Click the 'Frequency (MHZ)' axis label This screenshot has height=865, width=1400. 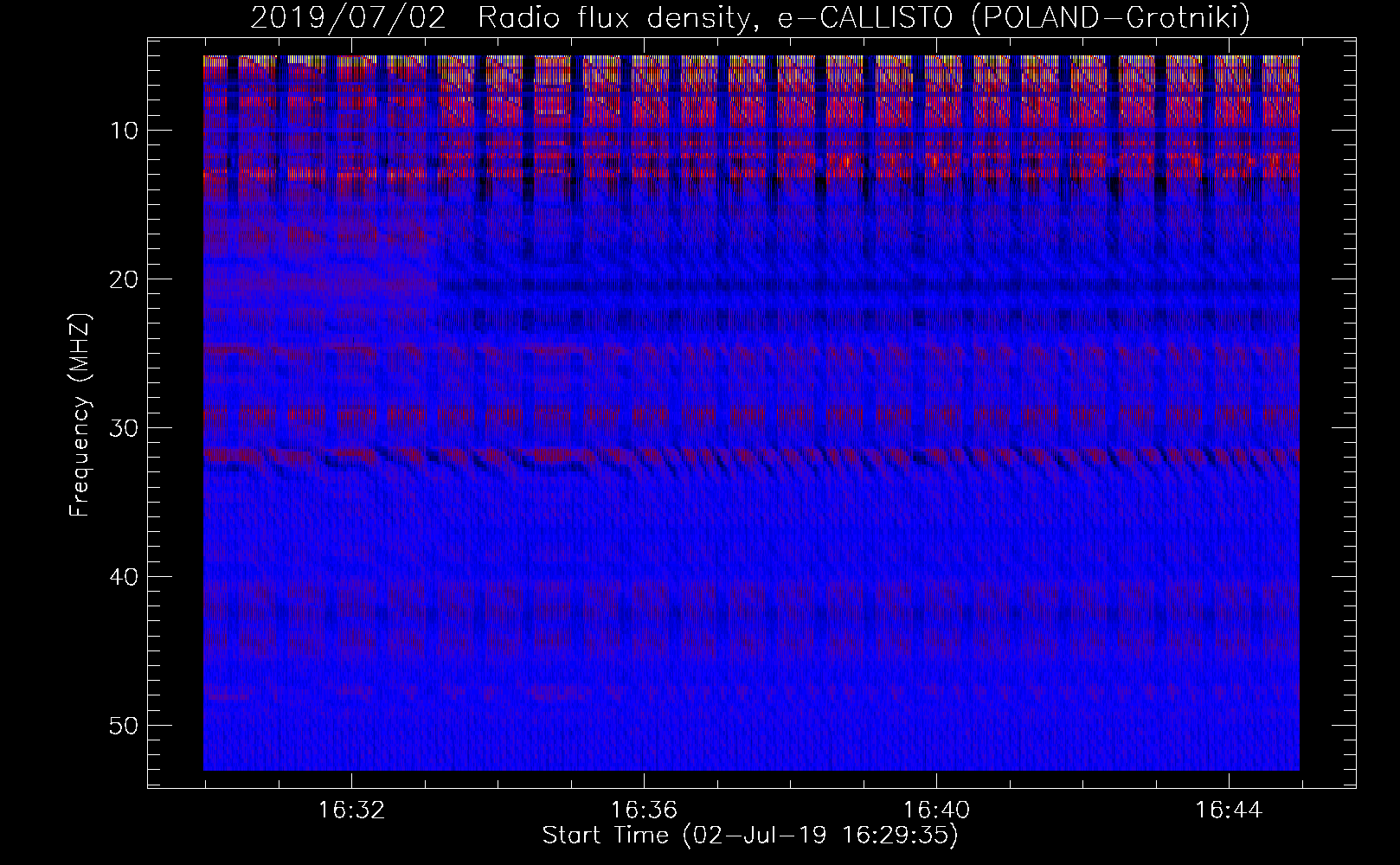80,414
